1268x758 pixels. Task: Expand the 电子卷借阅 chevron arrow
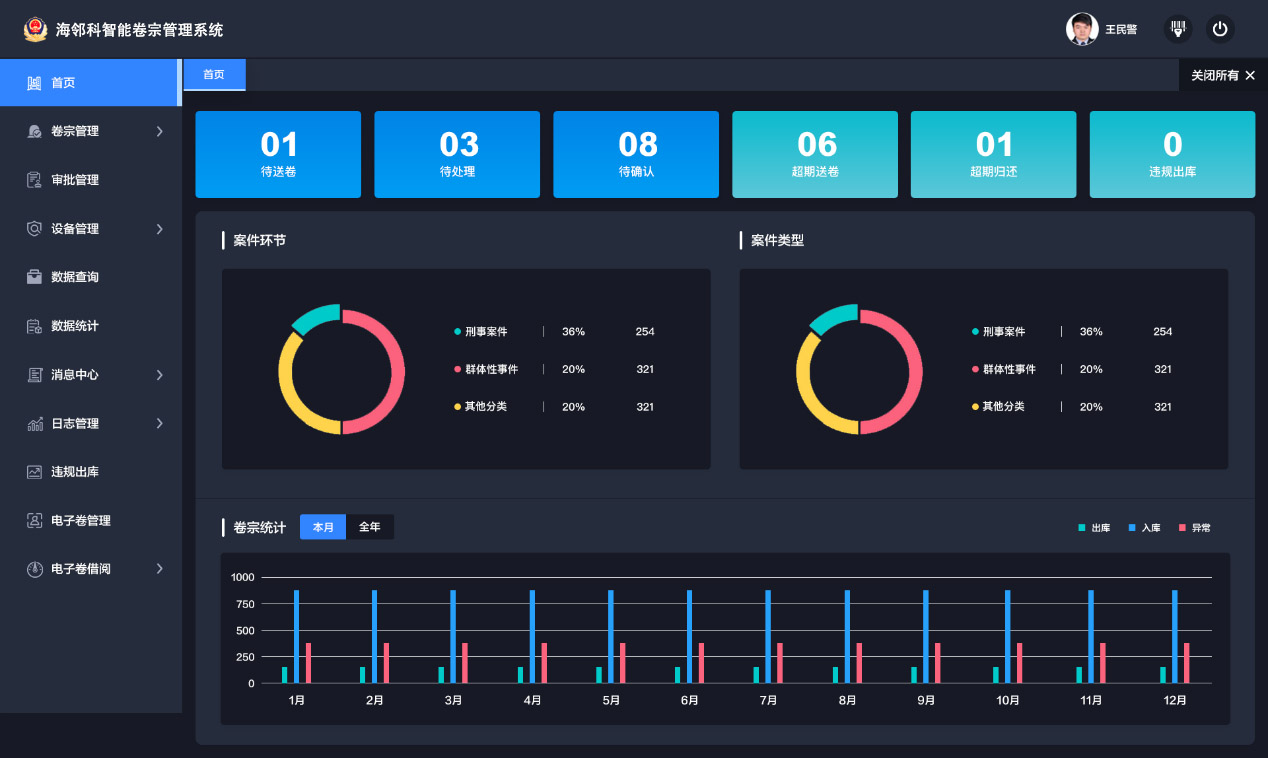(x=160, y=569)
